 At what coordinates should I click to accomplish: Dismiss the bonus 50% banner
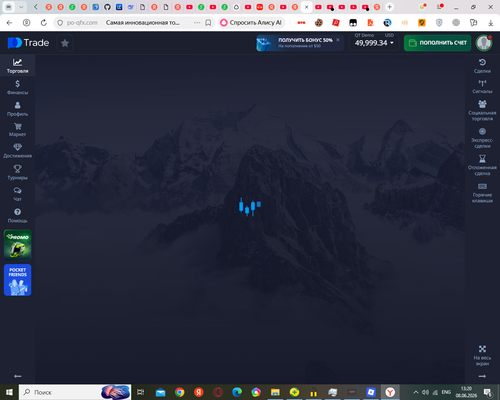tap(338, 40)
